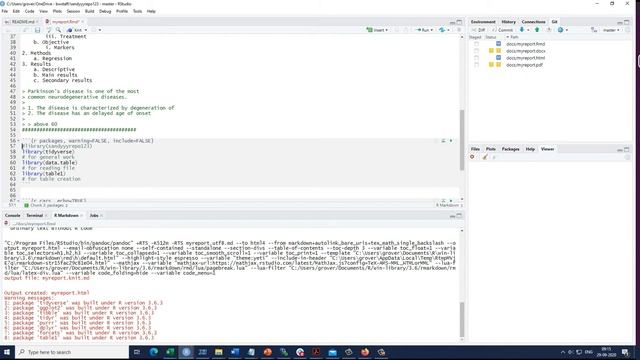Open File Explorer from the taskbar

(x=219, y=352)
